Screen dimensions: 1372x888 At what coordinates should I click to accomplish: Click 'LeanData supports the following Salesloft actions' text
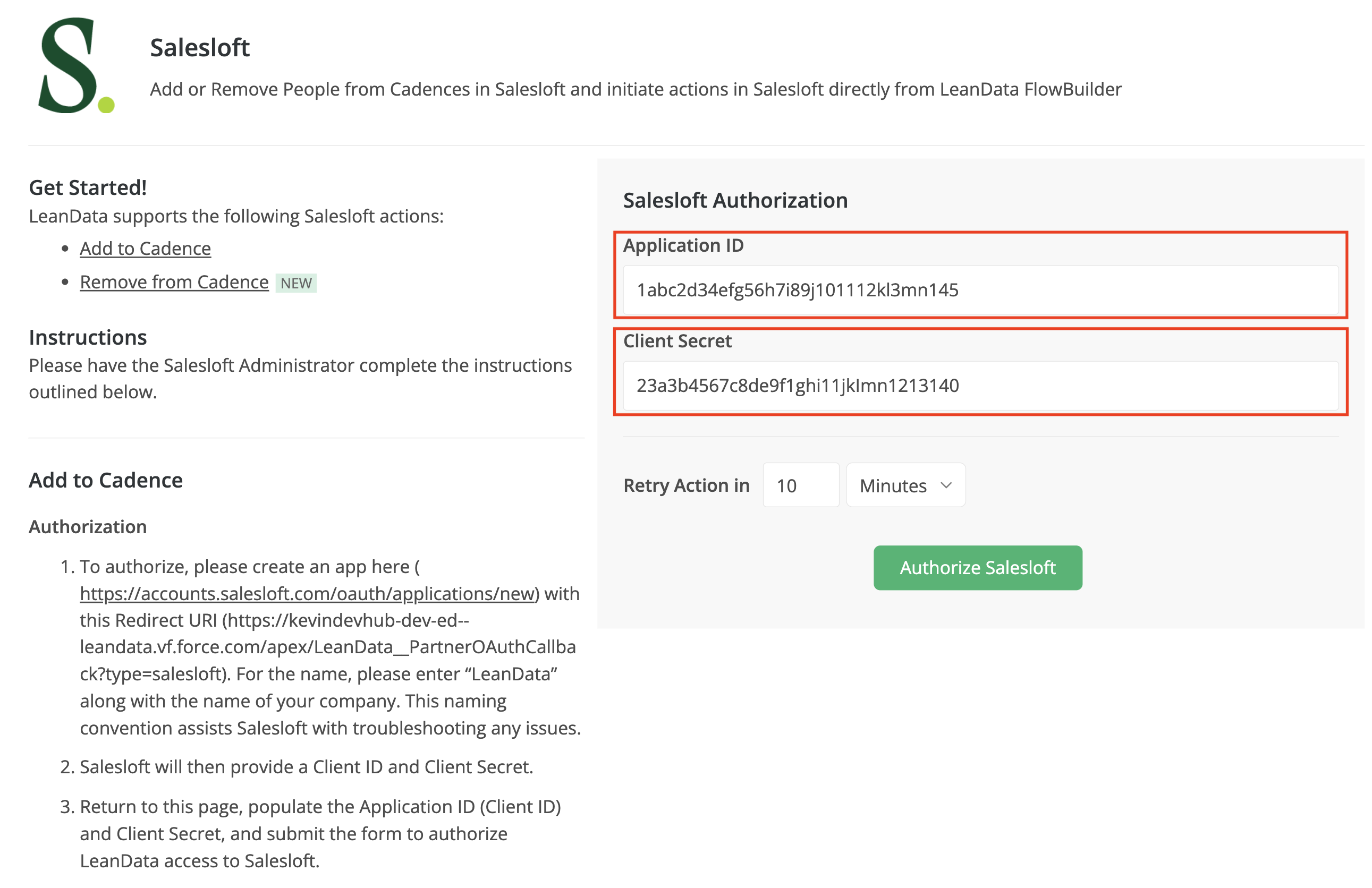[236, 216]
